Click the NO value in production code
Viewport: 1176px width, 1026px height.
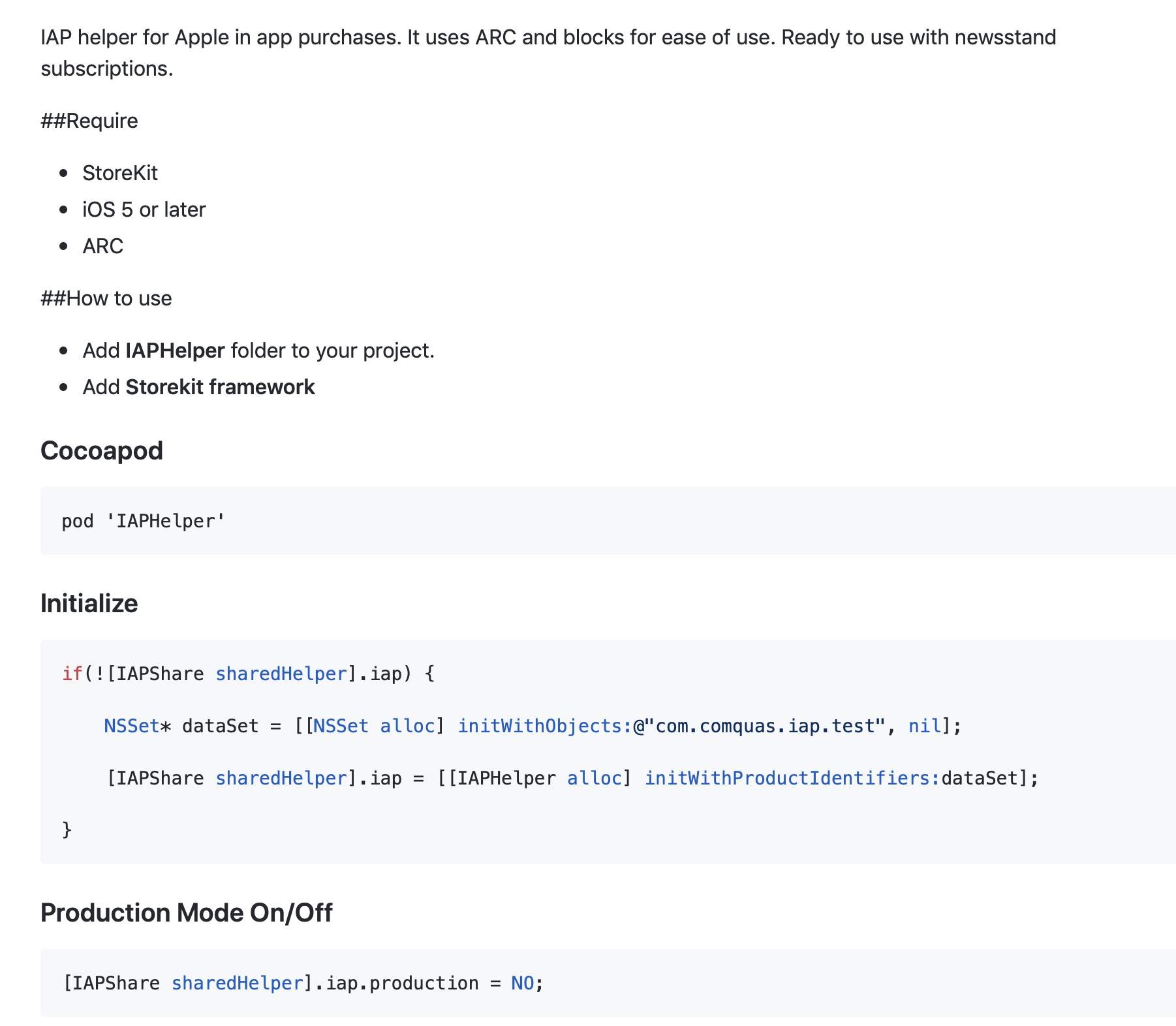[x=522, y=983]
